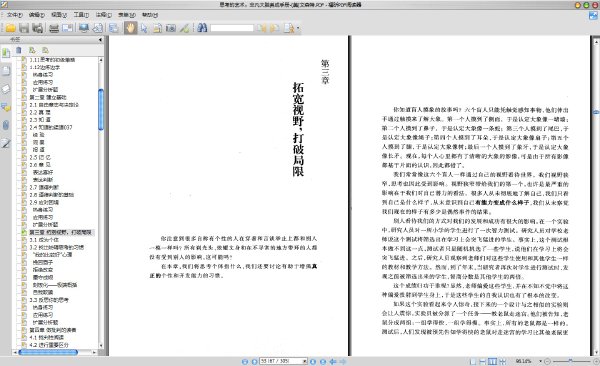Click the binoculars Find icon
Image resolution: width=600 pixels, height=366 pixels.
pos(202,28)
